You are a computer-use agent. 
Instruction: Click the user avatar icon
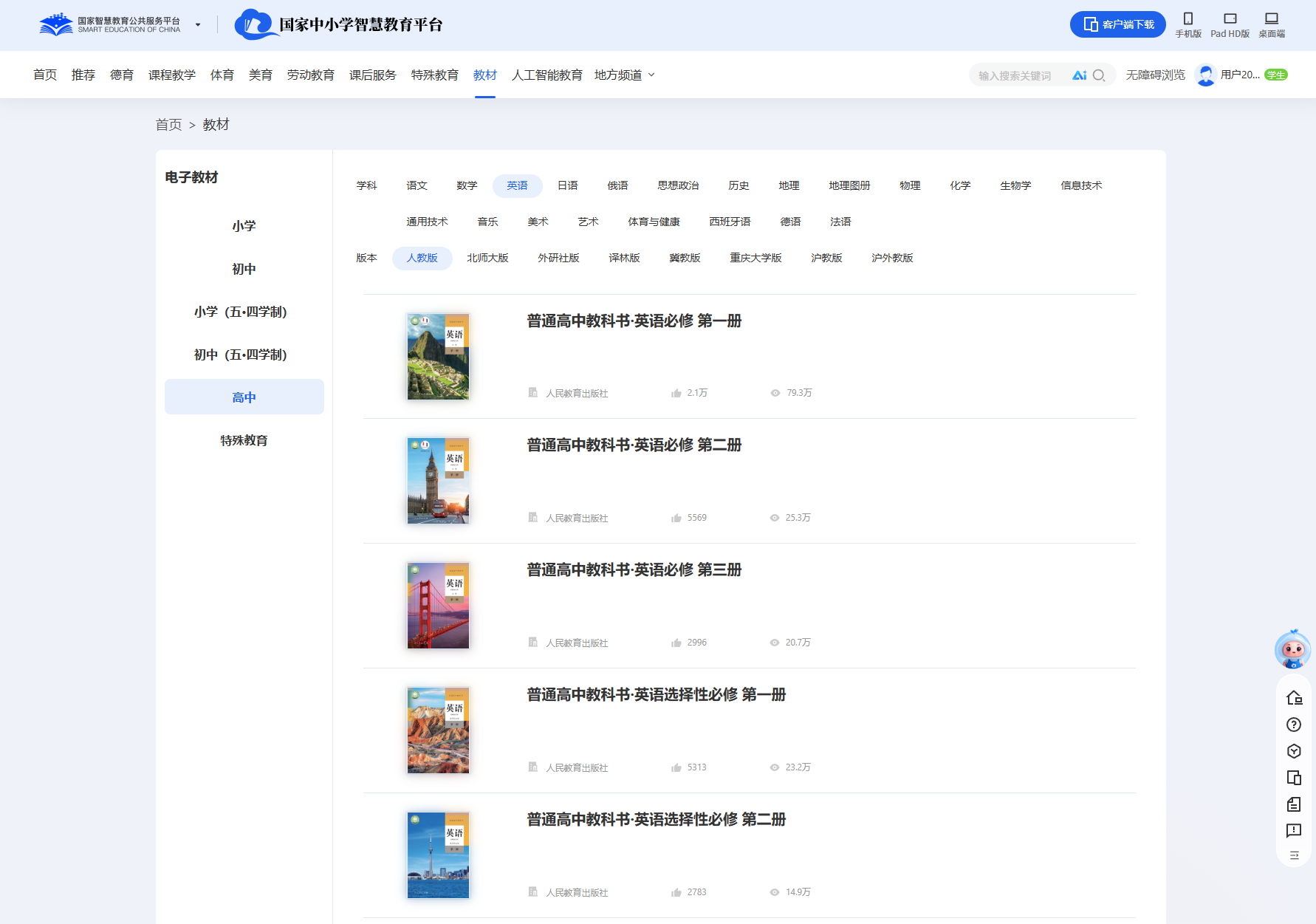pyautogui.click(x=1205, y=75)
